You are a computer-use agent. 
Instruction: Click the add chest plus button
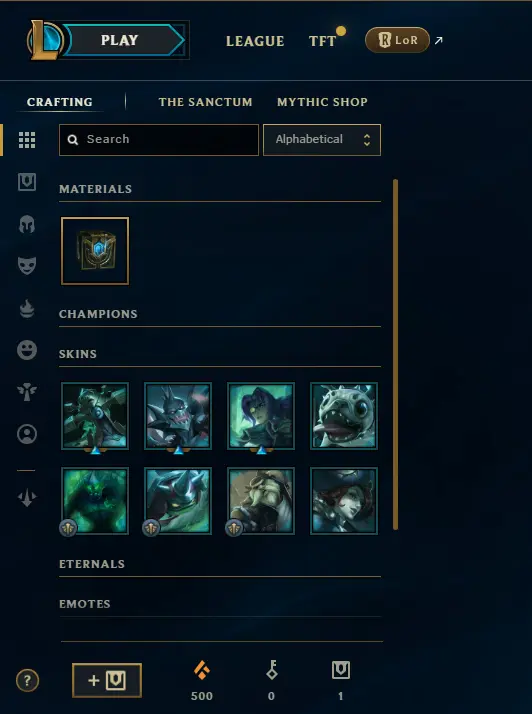pyautogui.click(x=107, y=680)
